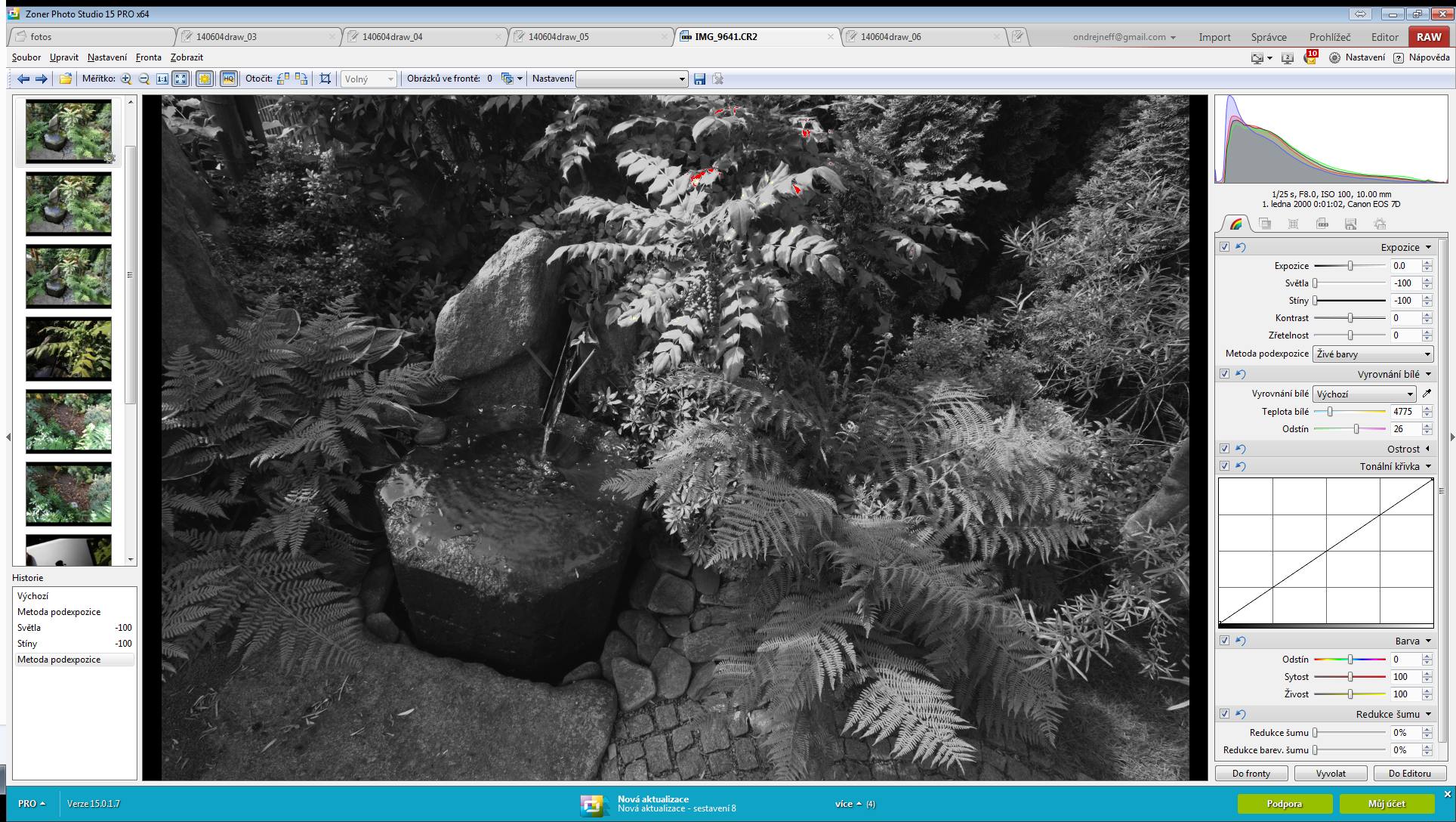The width and height of the screenshot is (1456, 822).
Task: Click the zoom in magnifier icon
Action: (x=126, y=79)
